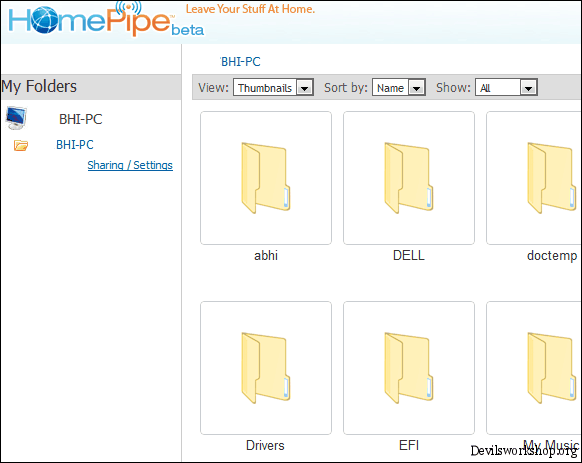This screenshot has height=463, width=582.
Task: Select the BHI-PC computer monitor icon
Action: 16,118
